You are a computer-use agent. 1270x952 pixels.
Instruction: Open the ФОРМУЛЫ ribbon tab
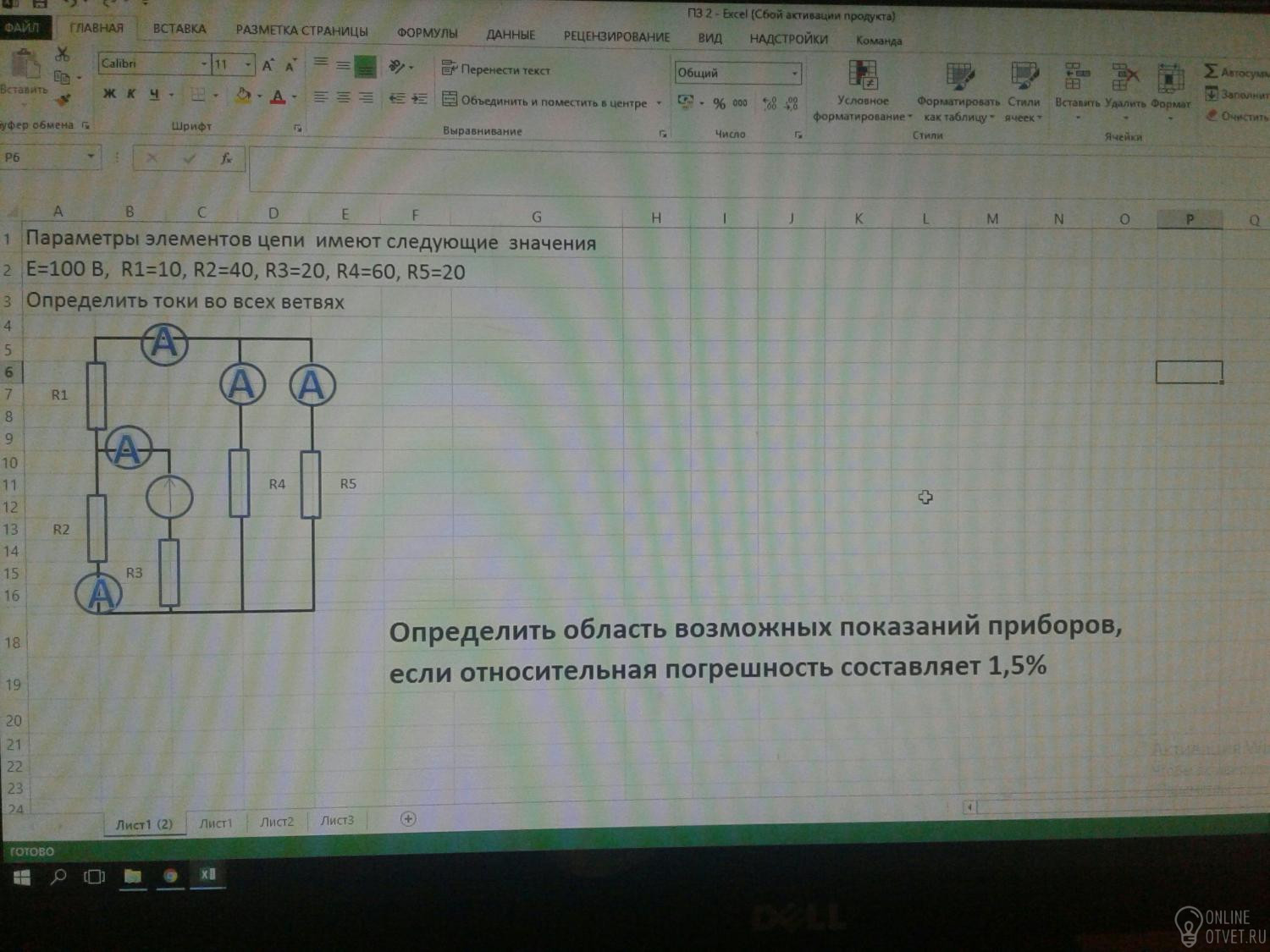click(x=427, y=33)
